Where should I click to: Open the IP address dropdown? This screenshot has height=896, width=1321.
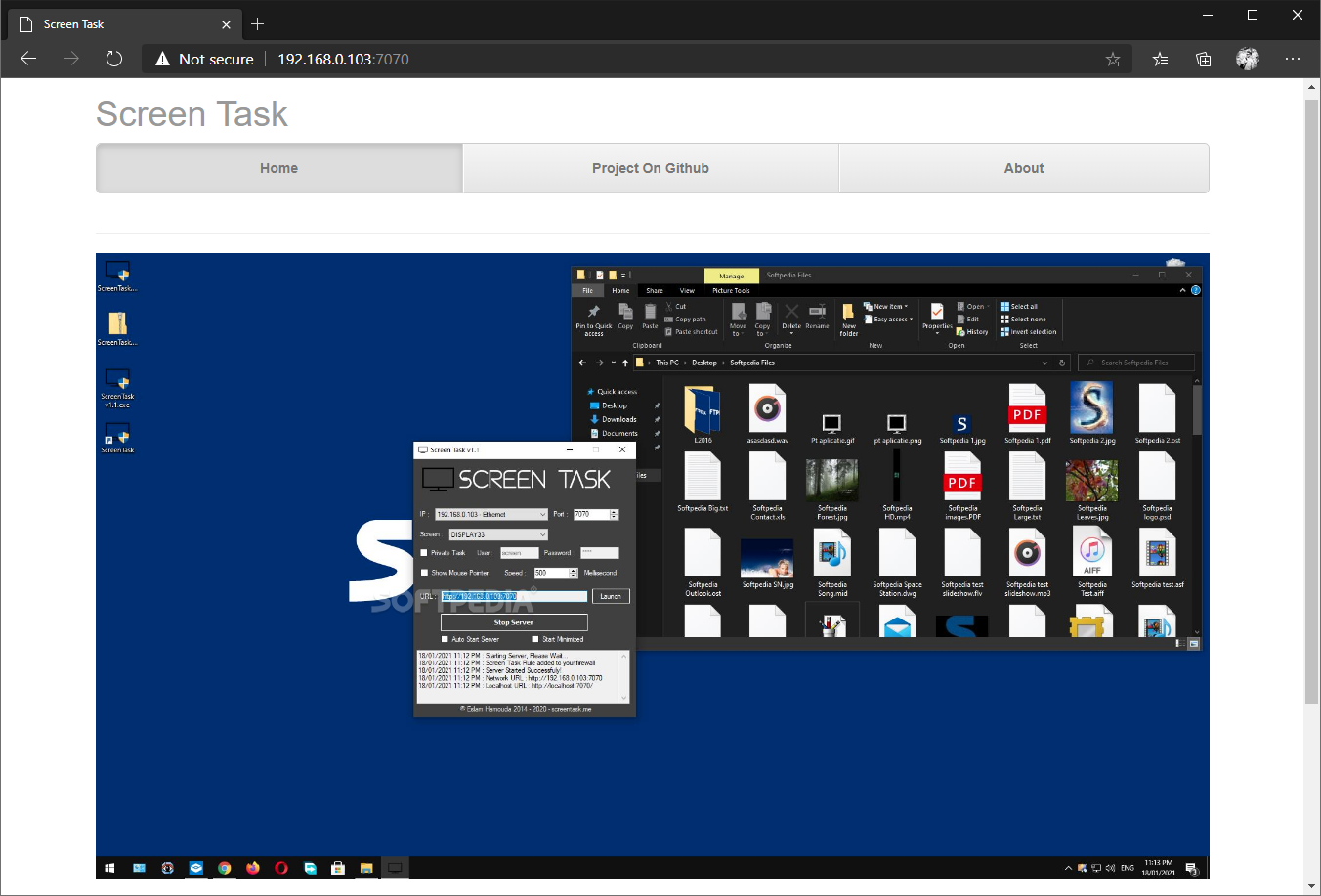pyautogui.click(x=491, y=514)
